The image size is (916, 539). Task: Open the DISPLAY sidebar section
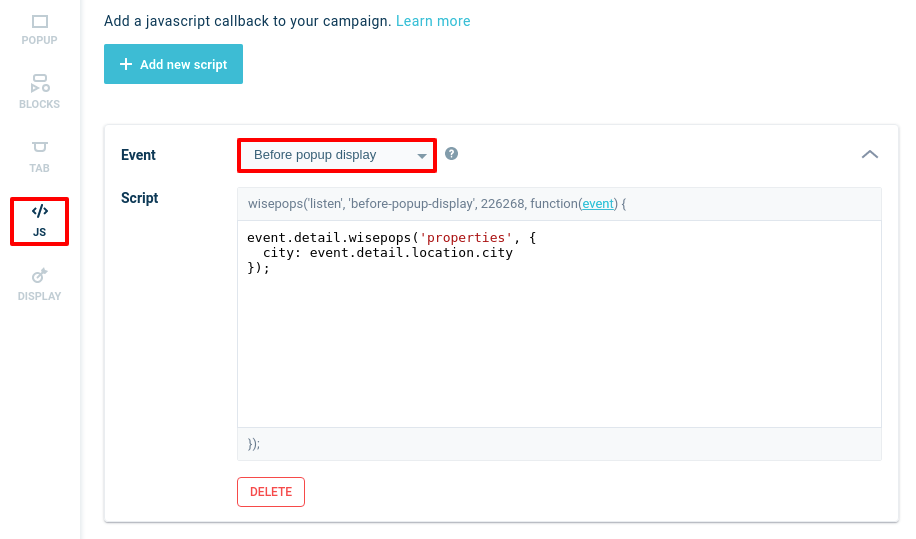point(39,285)
